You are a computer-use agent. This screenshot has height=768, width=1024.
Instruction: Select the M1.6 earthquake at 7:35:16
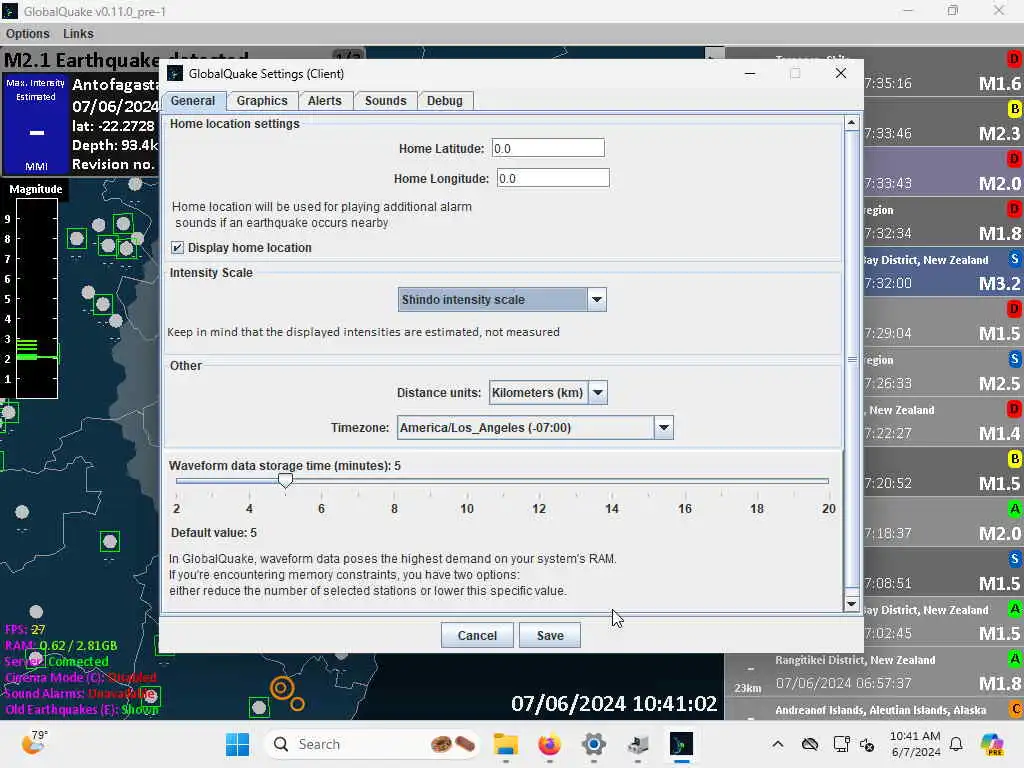(x=944, y=72)
